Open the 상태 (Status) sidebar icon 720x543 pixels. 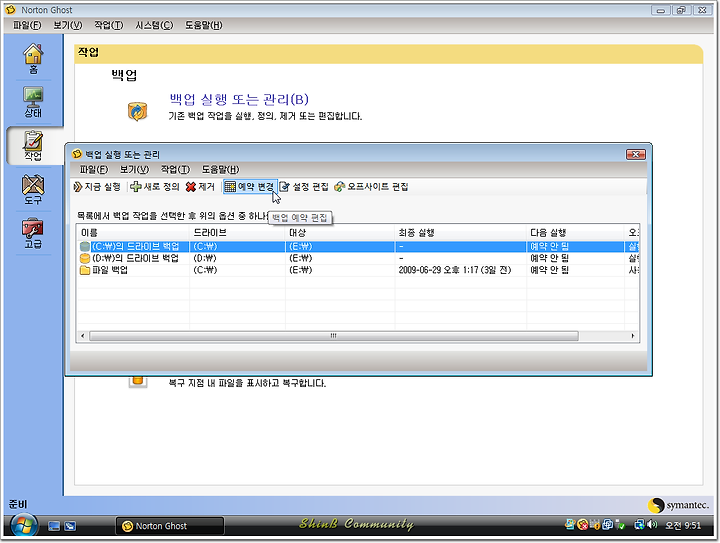click(x=33, y=101)
